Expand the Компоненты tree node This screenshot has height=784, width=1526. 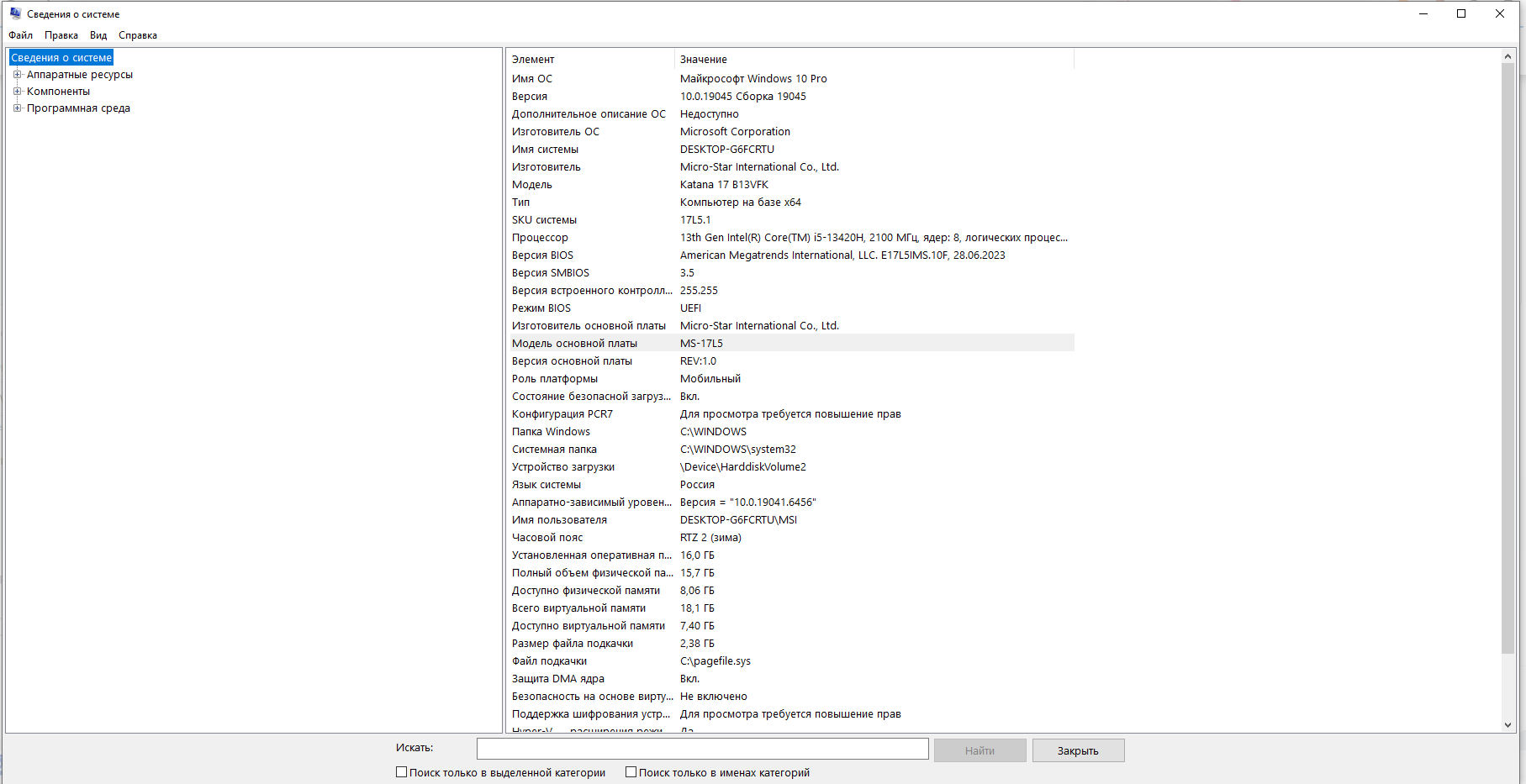coord(17,92)
